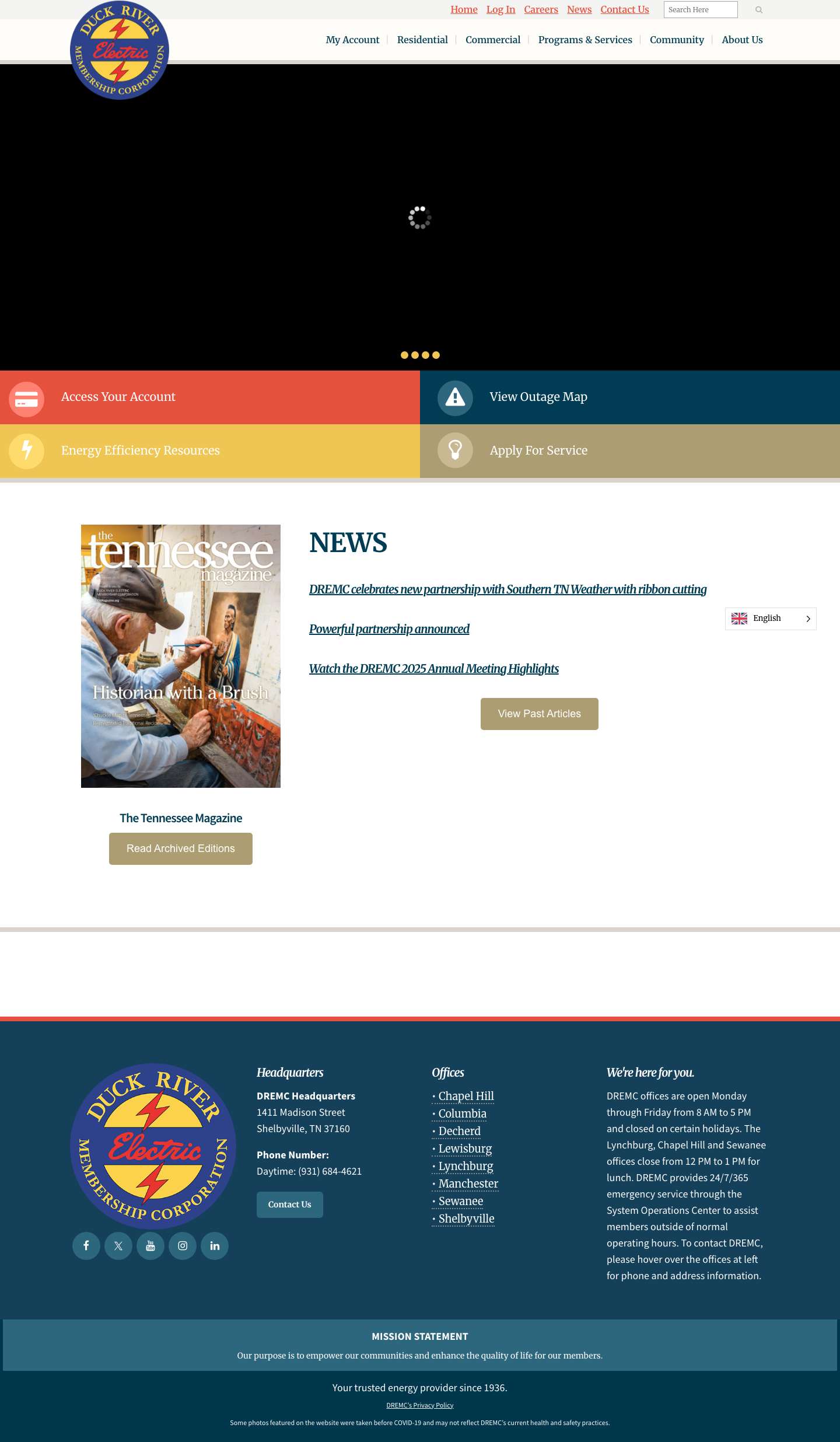Viewport: 840px width, 1442px height.
Task: Open the Facebook social icon
Action: (86, 1246)
